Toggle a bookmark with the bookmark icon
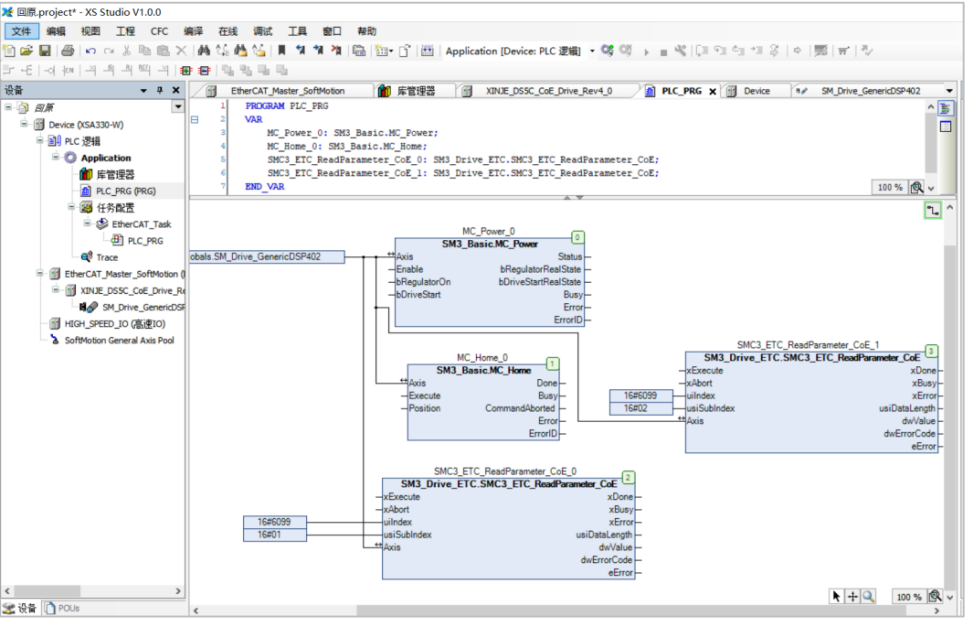967x619 pixels. (282, 51)
